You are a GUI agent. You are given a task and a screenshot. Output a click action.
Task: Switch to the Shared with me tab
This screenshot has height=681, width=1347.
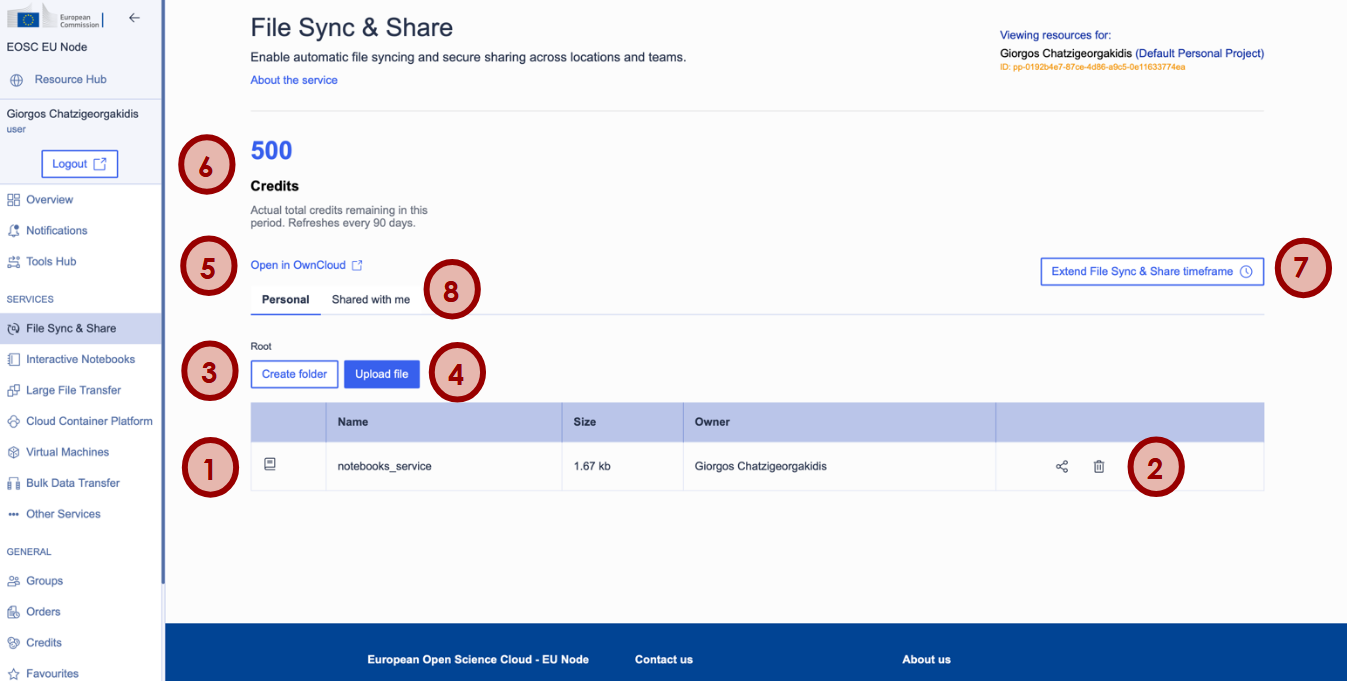pos(371,299)
